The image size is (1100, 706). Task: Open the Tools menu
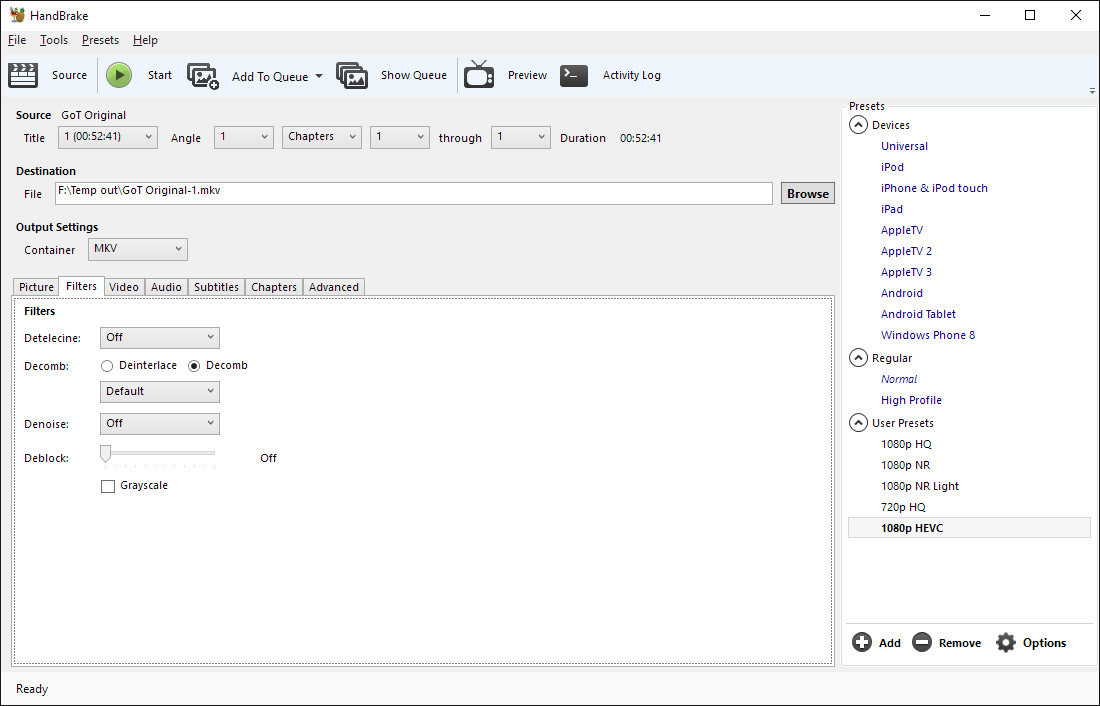point(54,40)
